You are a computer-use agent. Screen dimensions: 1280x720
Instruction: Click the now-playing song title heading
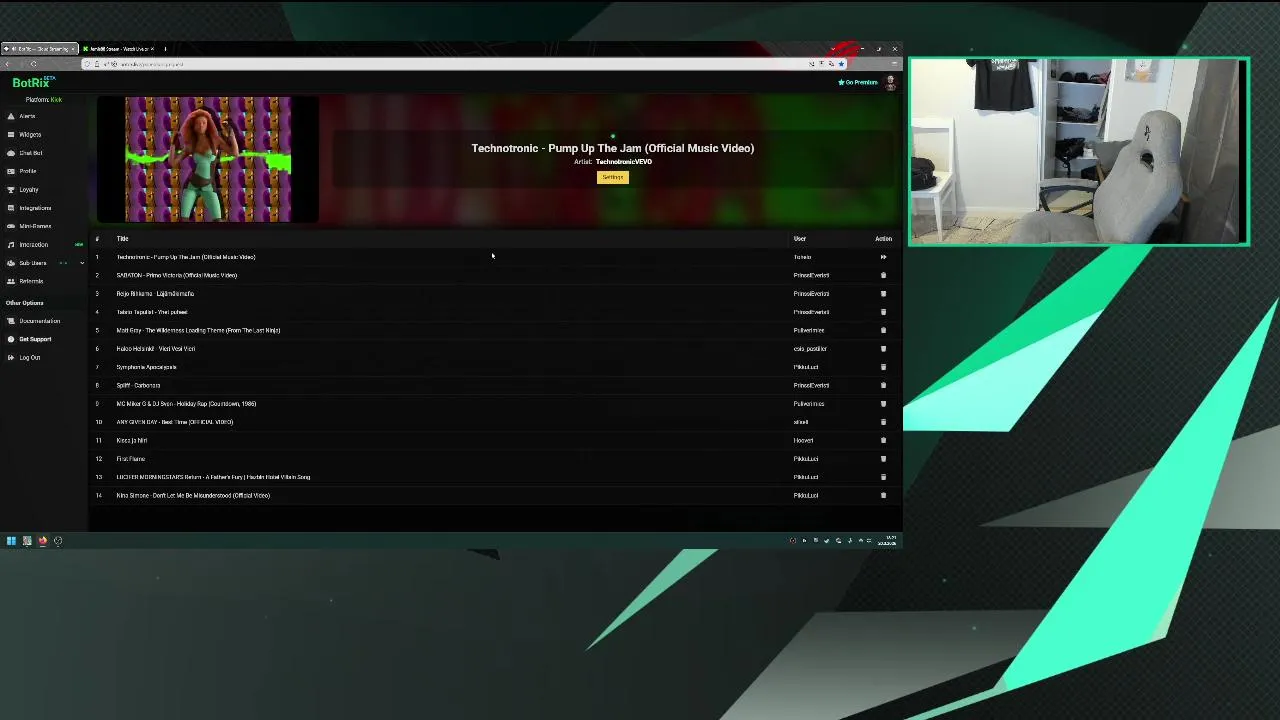(613, 148)
